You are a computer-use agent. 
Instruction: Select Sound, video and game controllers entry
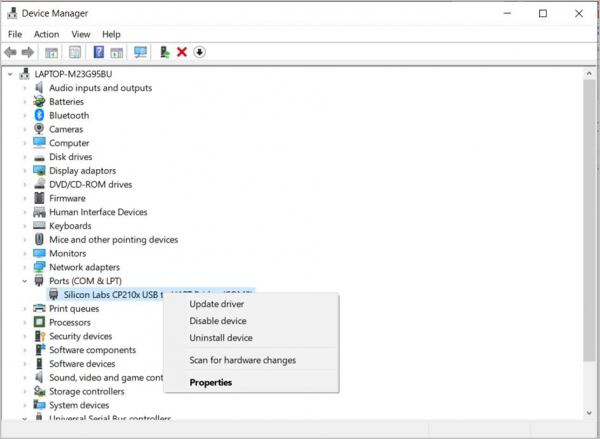(x=106, y=377)
